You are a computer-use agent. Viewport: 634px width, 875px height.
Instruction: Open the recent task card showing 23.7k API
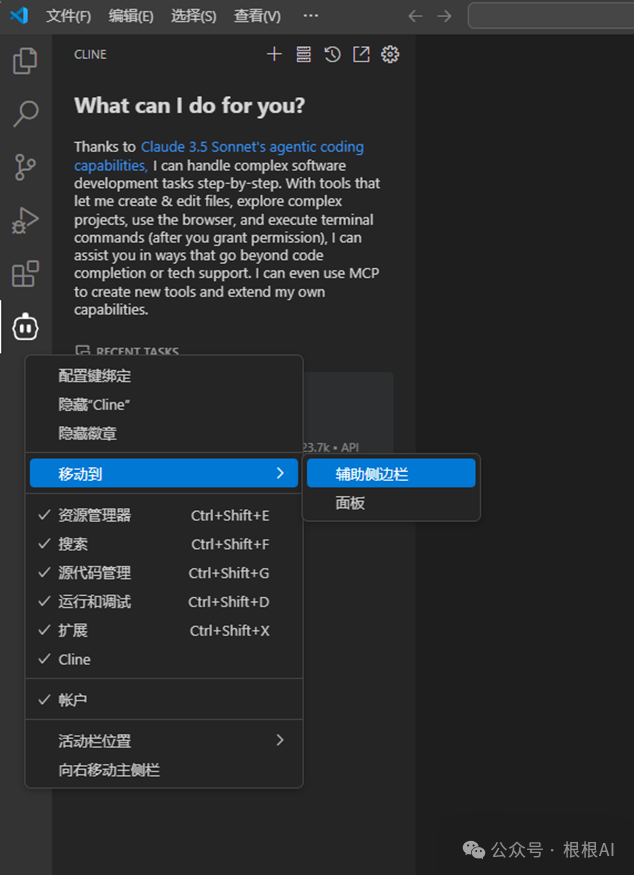(x=348, y=413)
